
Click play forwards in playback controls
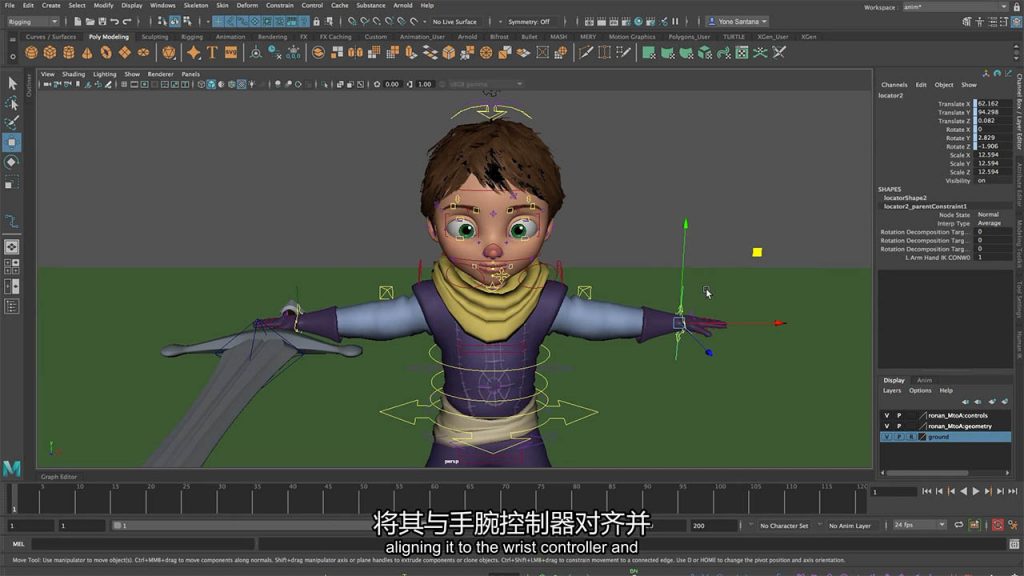(x=976, y=491)
